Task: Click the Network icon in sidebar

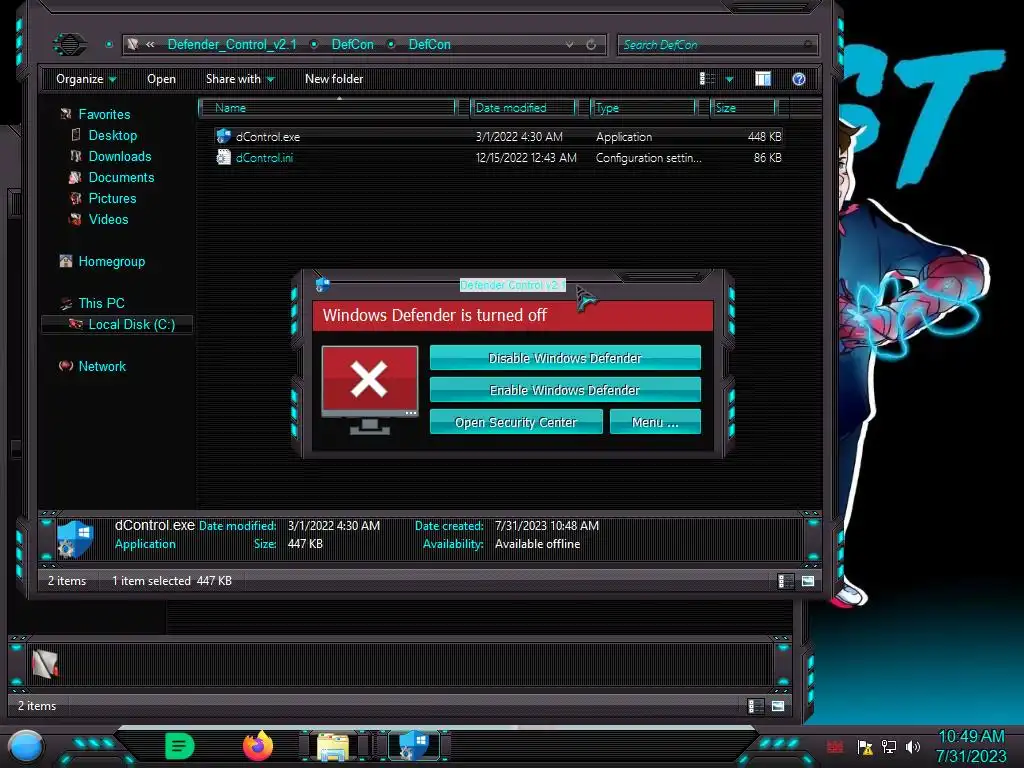Action: coord(65,366)
